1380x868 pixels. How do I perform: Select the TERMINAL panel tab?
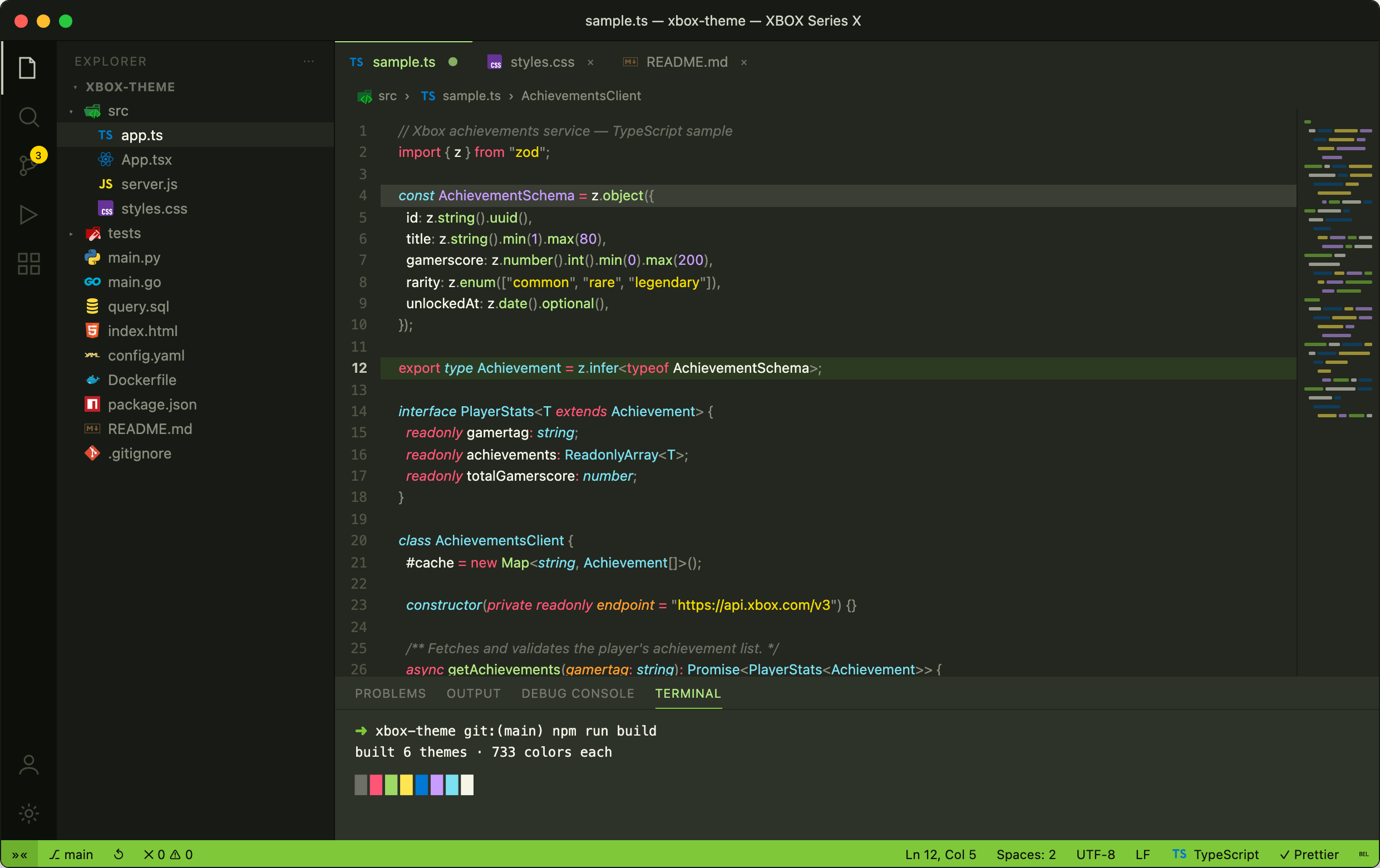pos(688,693)
